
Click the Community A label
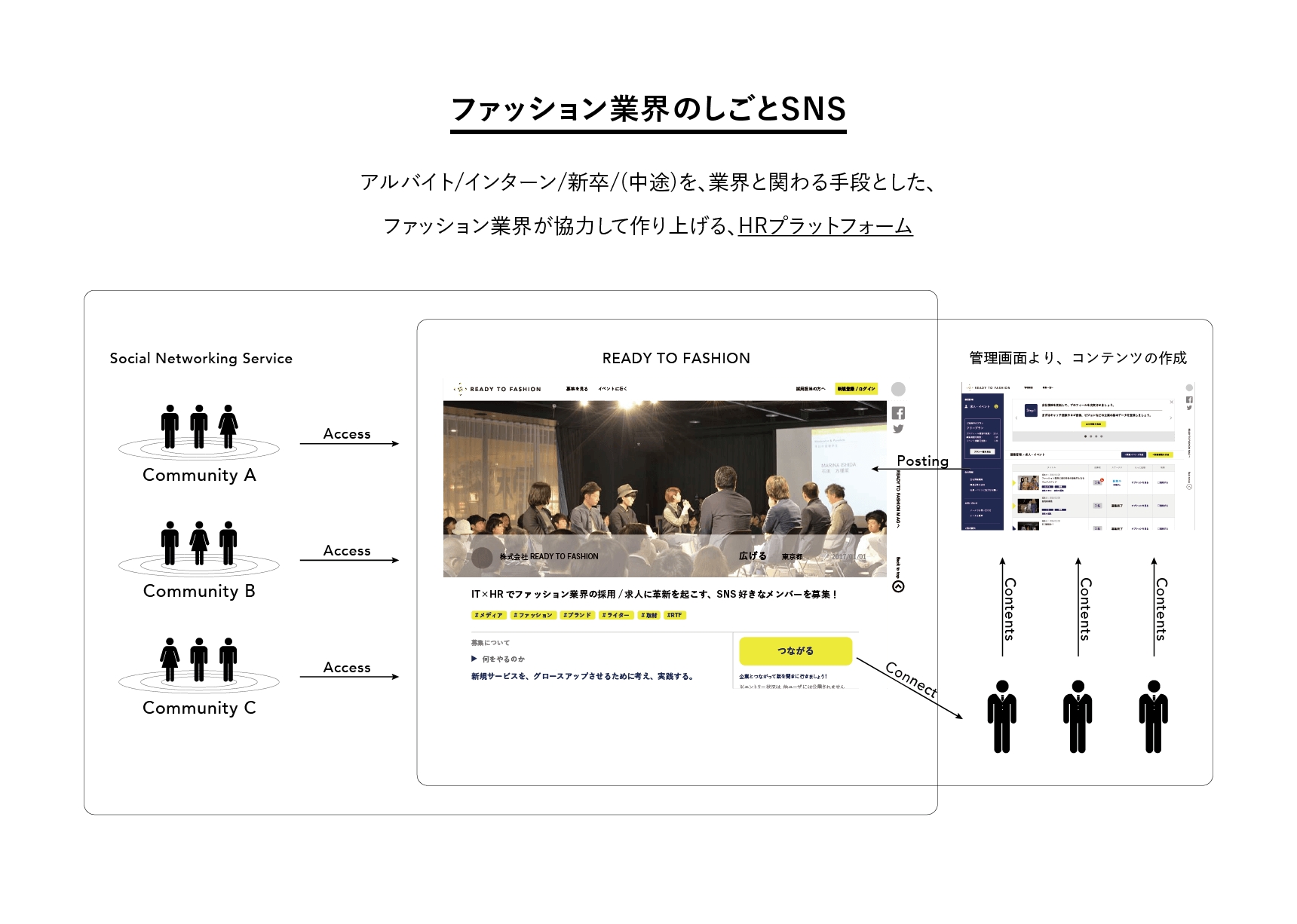coord(199,475)
